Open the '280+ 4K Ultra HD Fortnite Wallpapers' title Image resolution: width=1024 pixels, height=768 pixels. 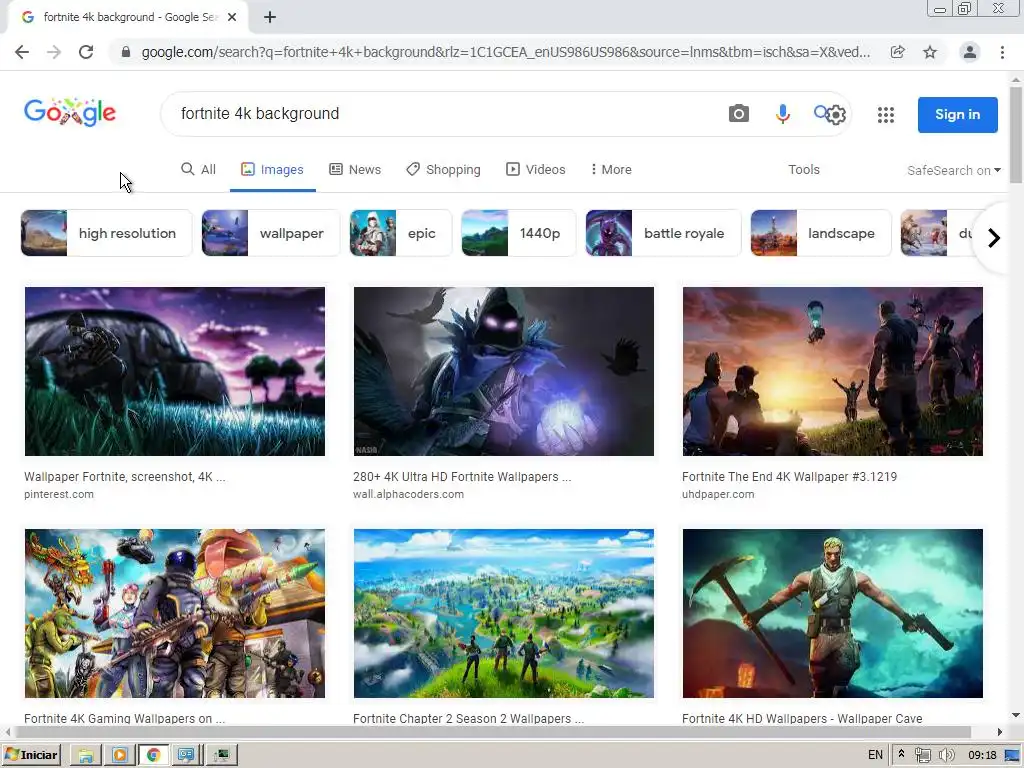pyautogui.click(x=462, y=477)
